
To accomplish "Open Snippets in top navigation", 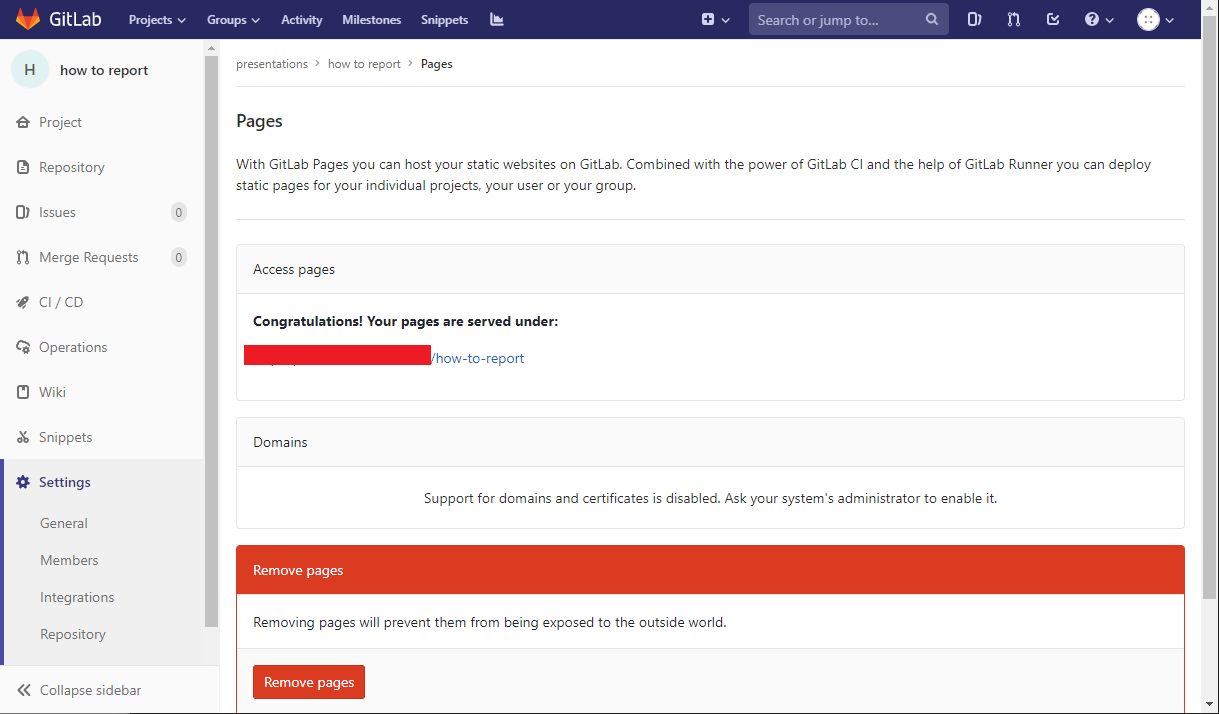I will coord(444,20).
